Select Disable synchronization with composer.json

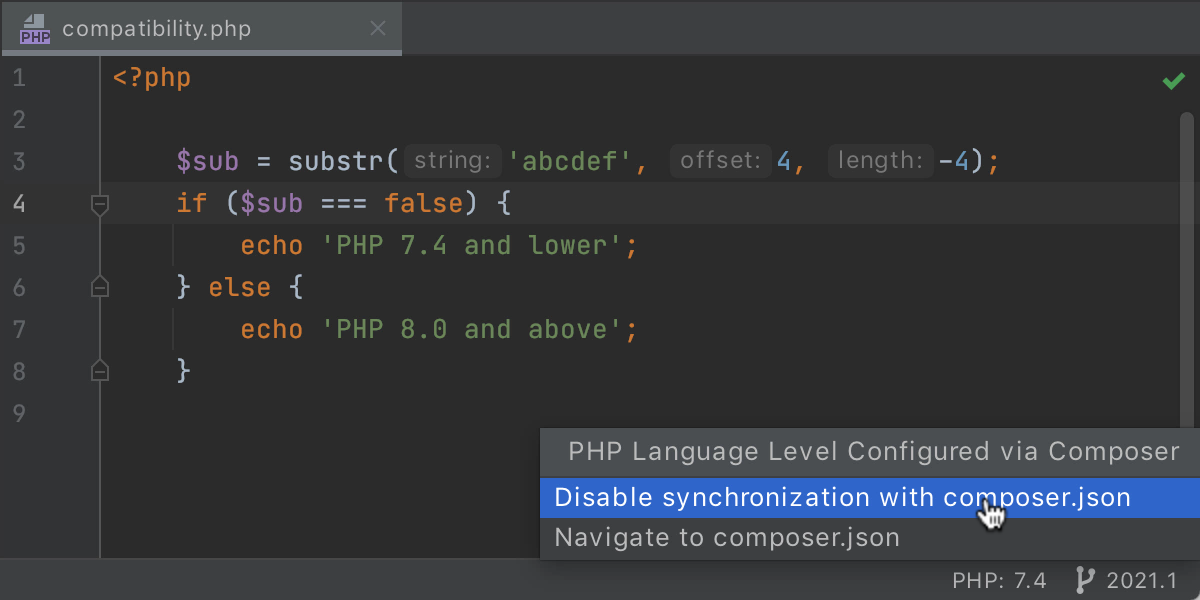[842, 497]
